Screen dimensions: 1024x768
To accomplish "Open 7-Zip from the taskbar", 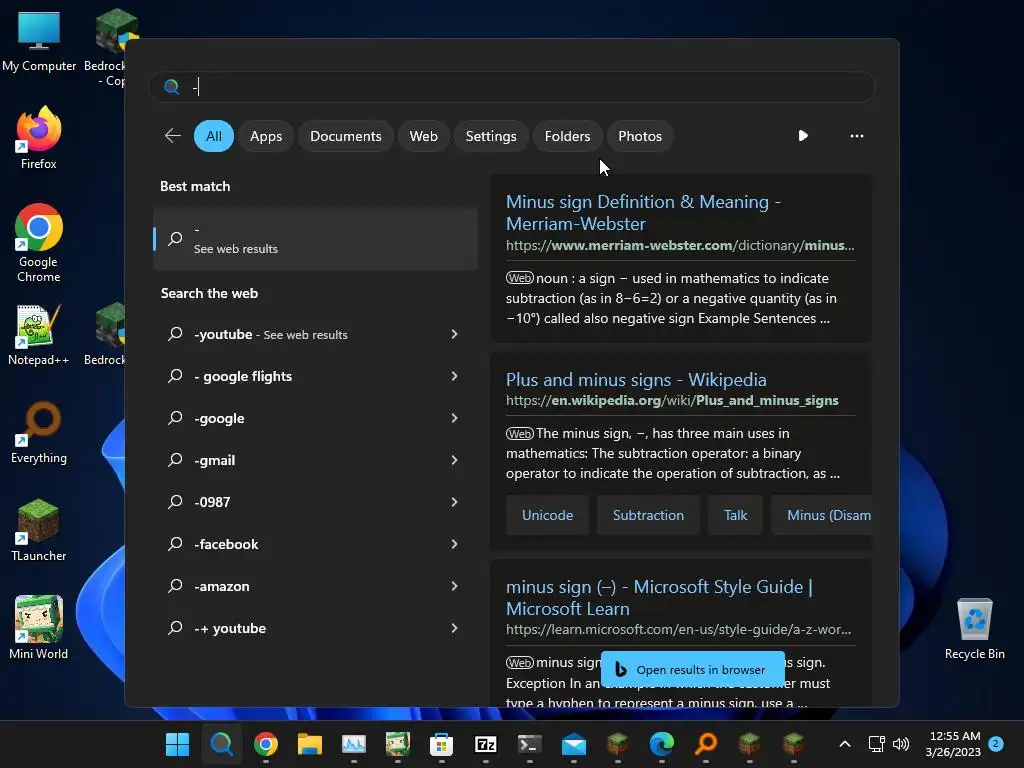I will point(486,744).
